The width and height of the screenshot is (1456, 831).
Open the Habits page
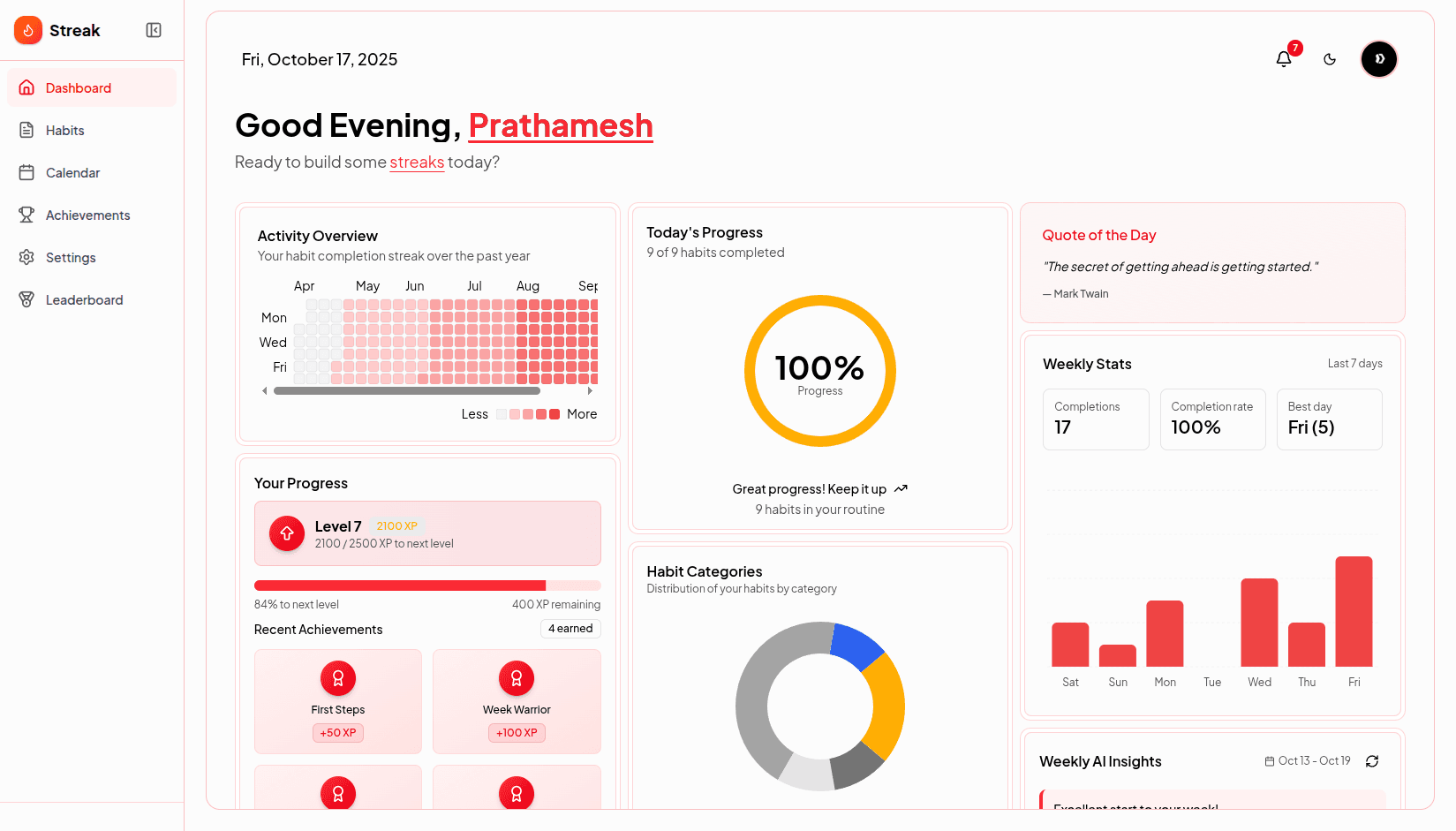(x=65, y=131)
